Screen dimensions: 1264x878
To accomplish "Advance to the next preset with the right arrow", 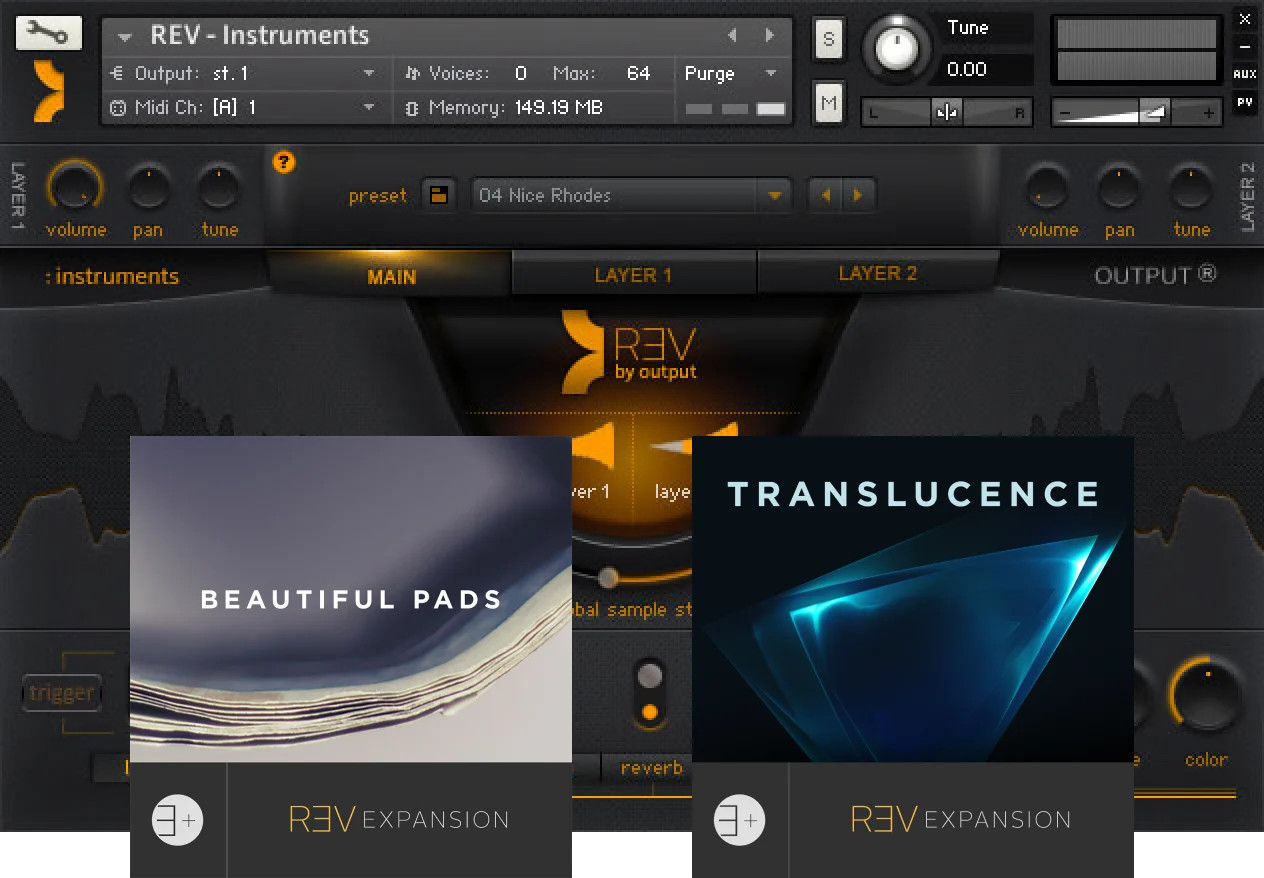I will pyautogui.click(x=858, y=195).
